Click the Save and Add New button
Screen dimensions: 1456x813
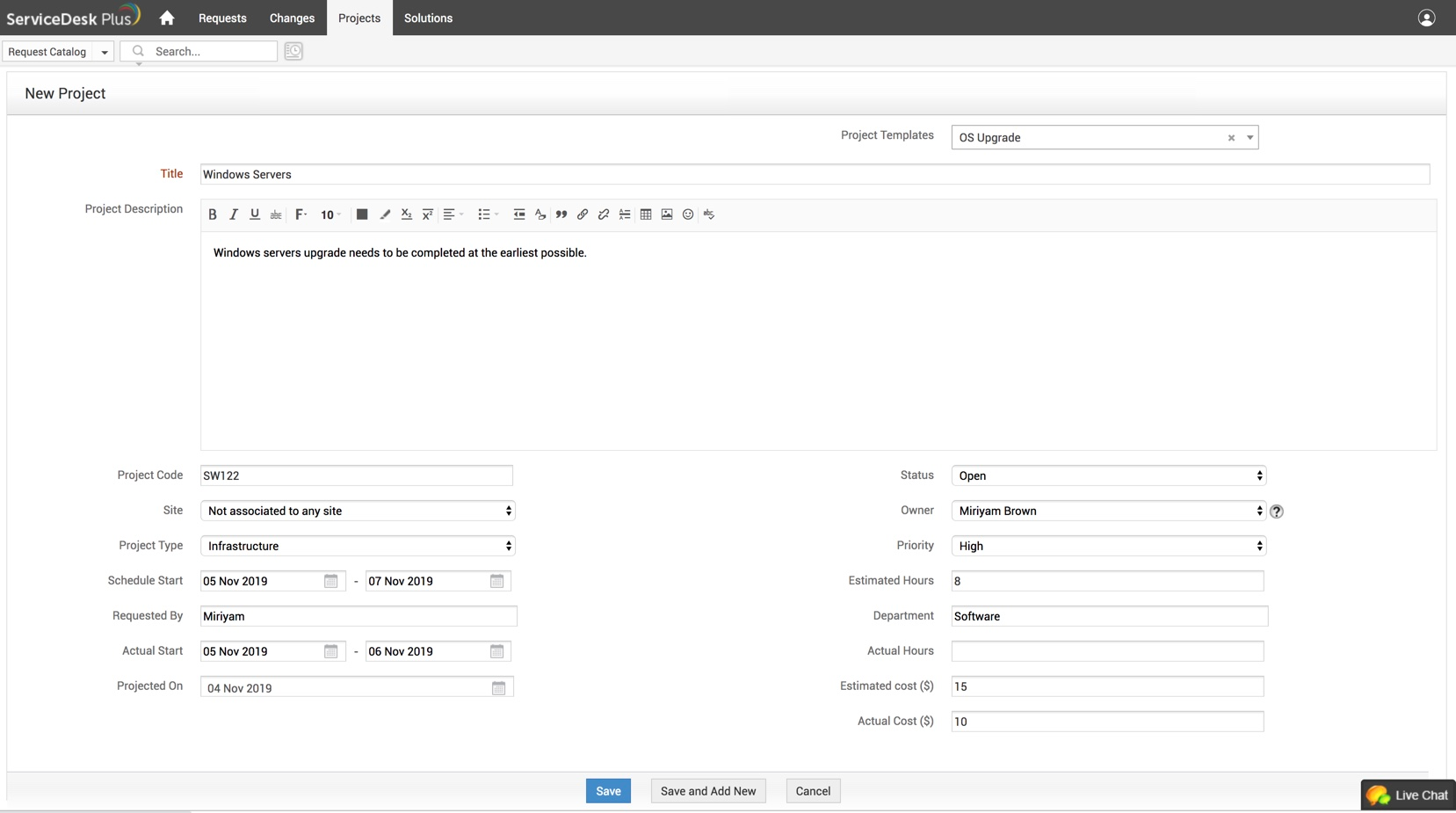708,791
